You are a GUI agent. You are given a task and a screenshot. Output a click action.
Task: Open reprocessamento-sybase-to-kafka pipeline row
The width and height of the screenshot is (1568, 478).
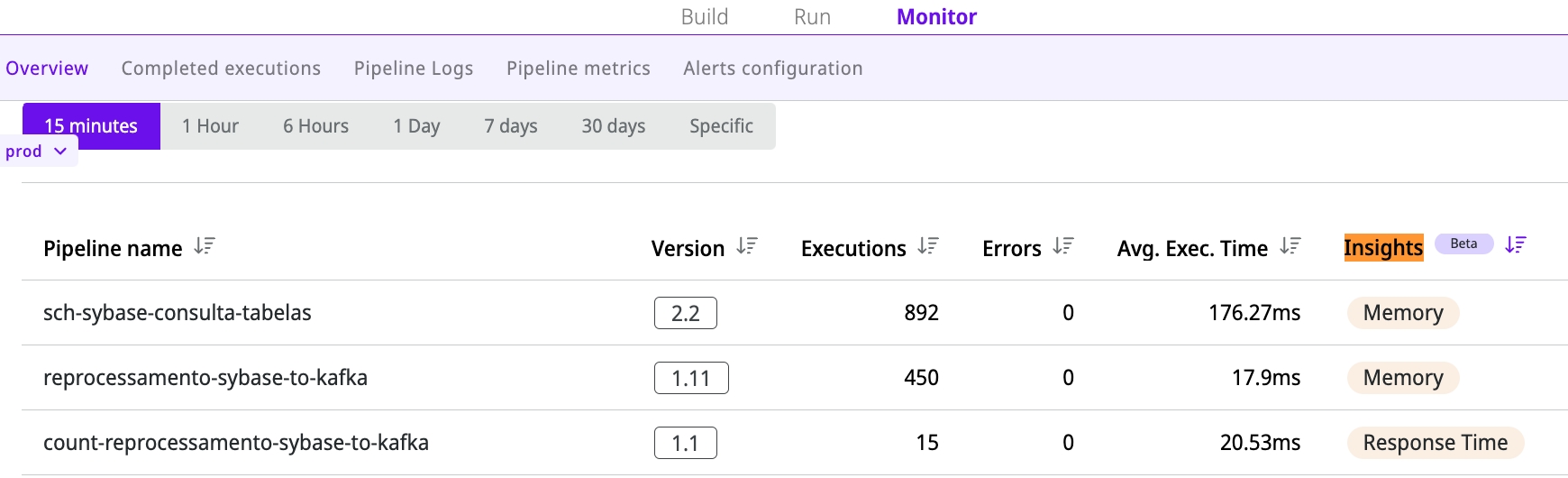coord(205,378)
